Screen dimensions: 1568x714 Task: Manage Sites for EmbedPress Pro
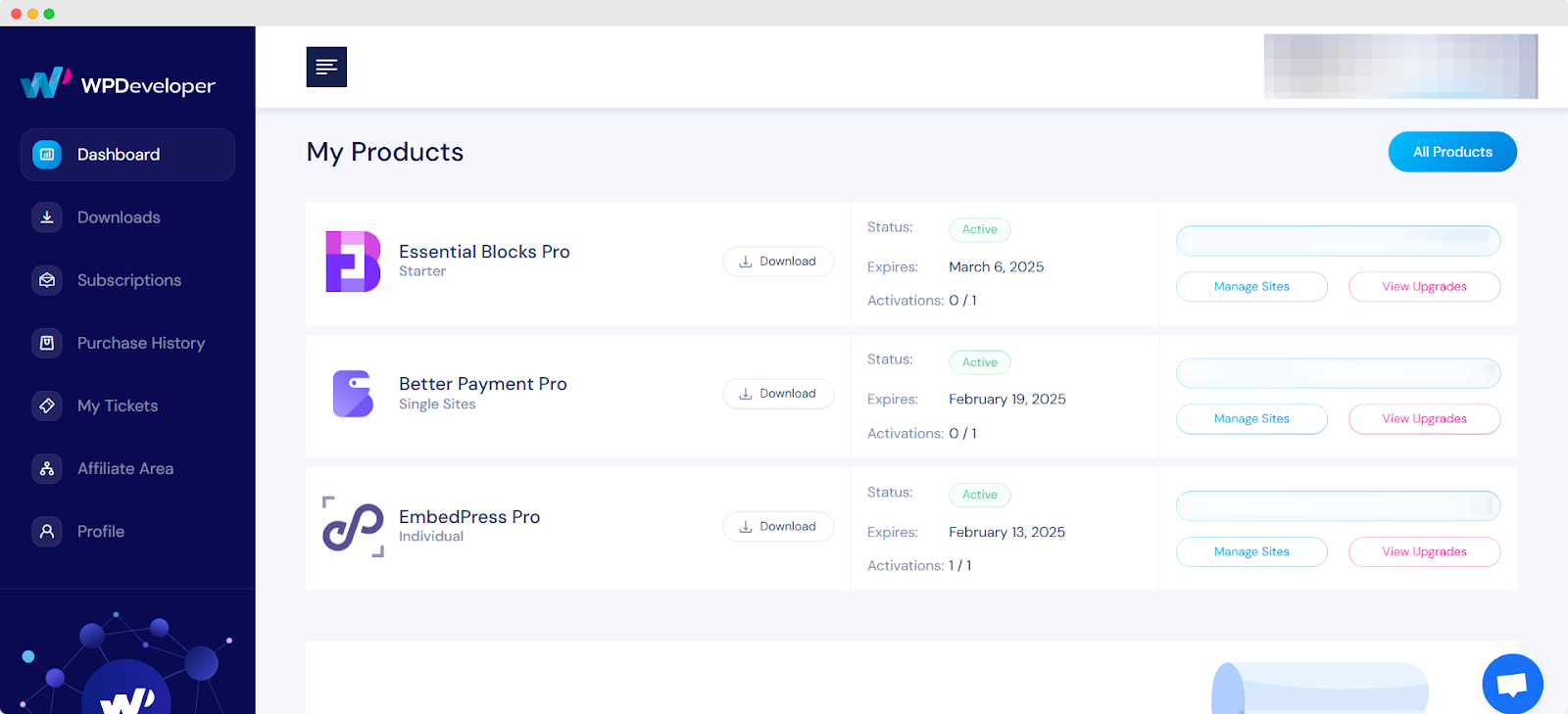[1251, 552]
